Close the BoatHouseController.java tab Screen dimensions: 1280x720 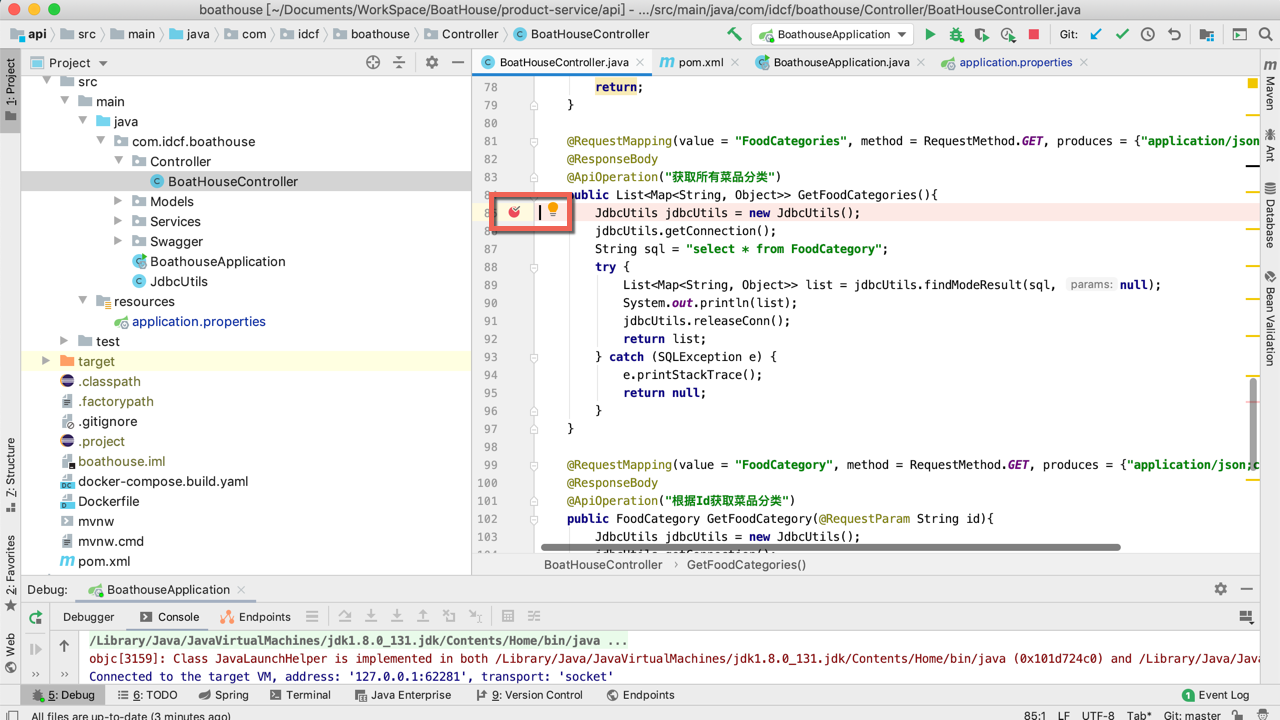(640, 62)
